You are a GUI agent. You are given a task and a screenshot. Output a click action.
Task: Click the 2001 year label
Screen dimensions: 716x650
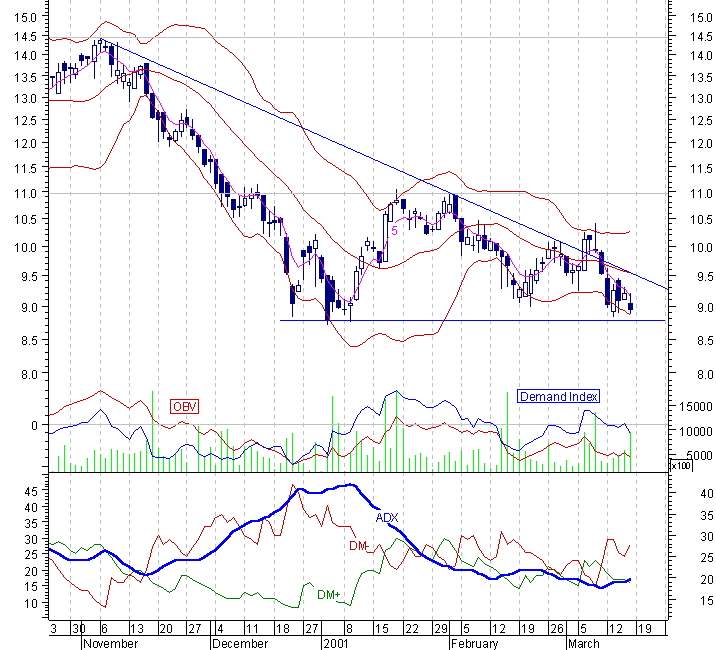tap(336, 644)
